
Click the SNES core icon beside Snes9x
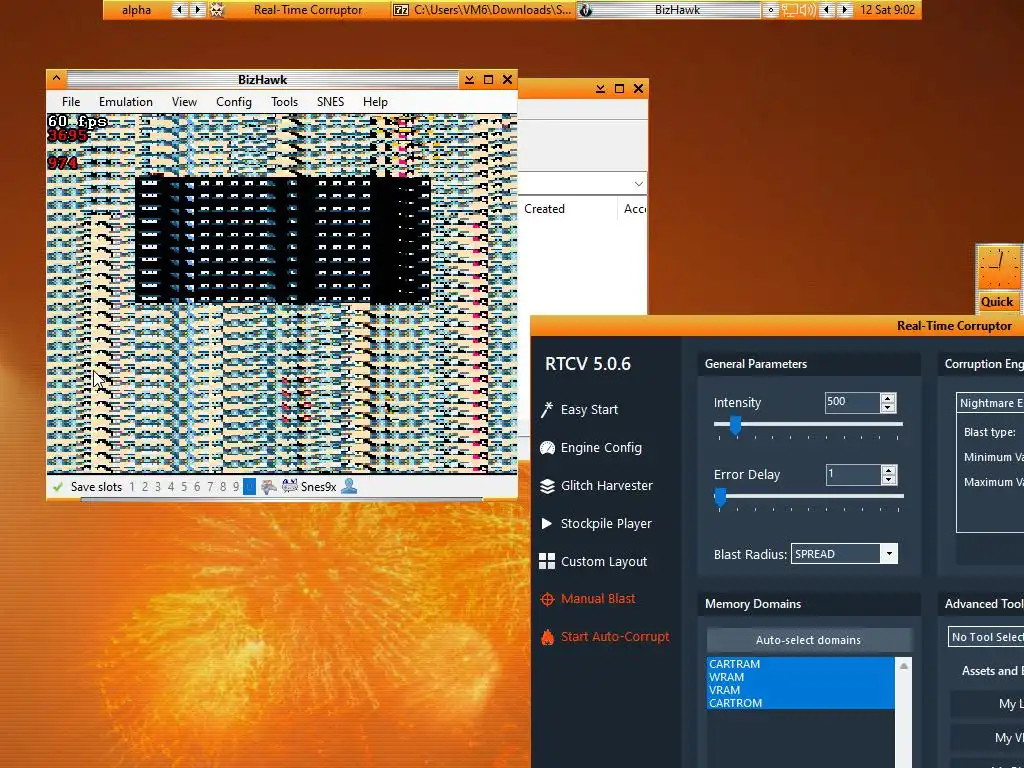click(x=289, y=487)
